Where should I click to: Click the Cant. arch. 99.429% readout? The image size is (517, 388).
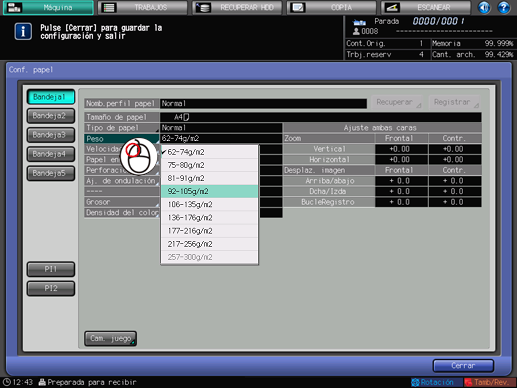point(473,54)
